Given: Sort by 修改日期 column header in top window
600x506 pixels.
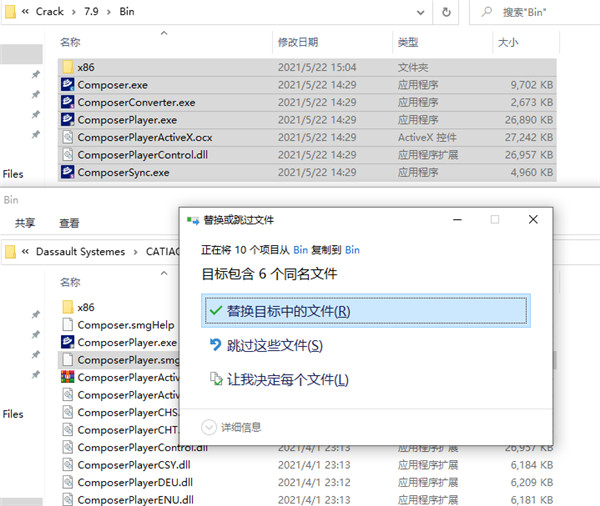Looking at the screenshot, I should point(297,42).
